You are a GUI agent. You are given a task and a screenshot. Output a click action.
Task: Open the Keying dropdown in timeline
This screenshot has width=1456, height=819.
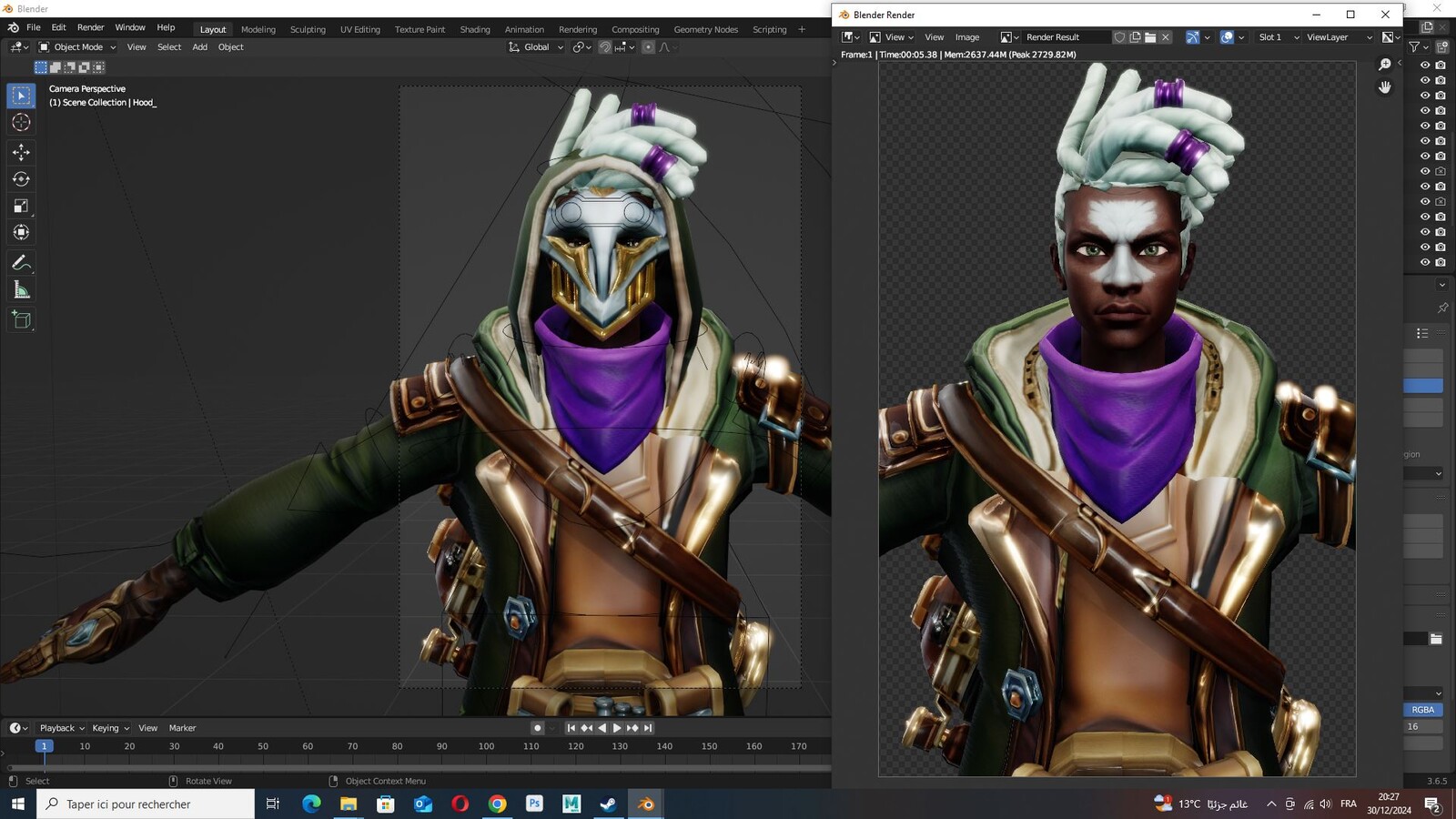(x=110, y=728)
